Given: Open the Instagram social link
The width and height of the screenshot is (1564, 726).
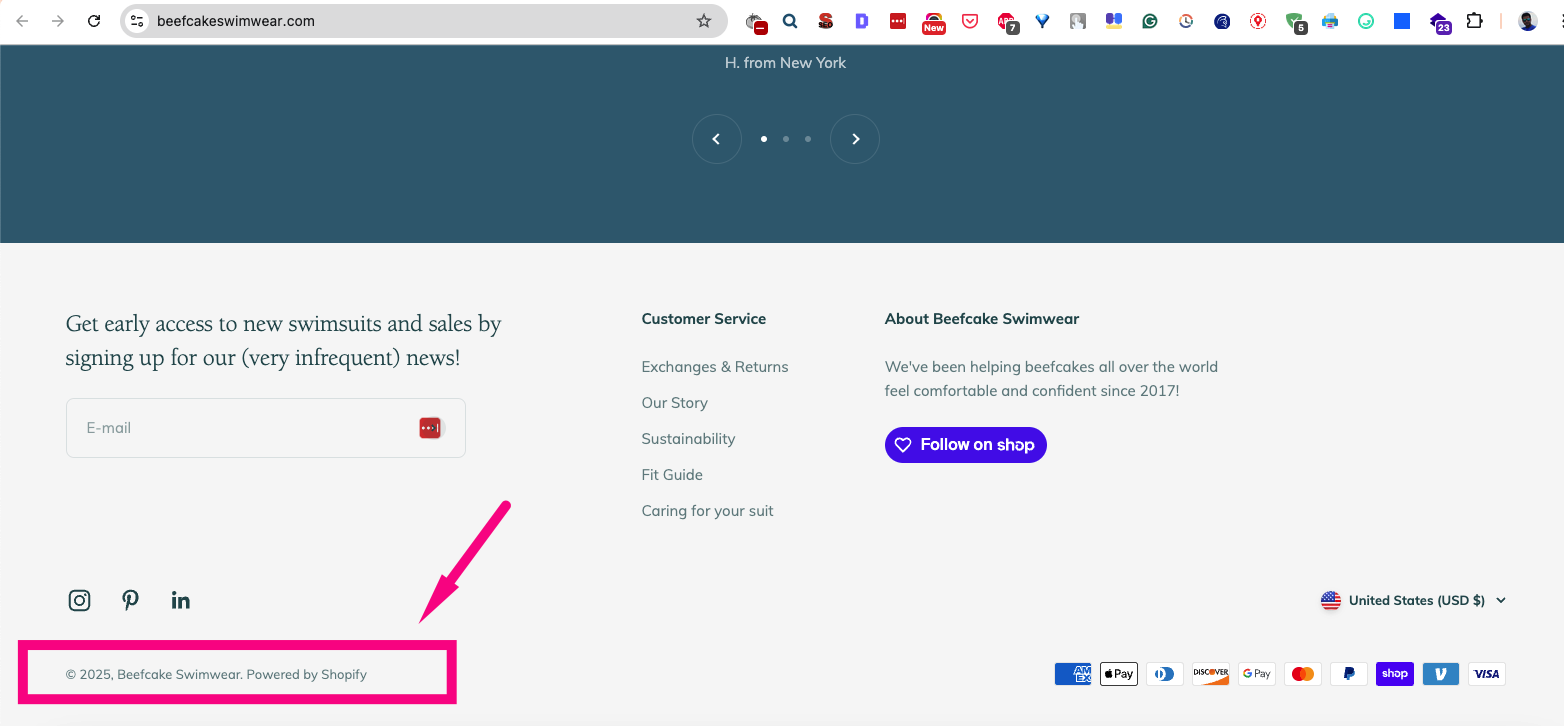Looking at the screenshot, I should [x=79, y=600].
